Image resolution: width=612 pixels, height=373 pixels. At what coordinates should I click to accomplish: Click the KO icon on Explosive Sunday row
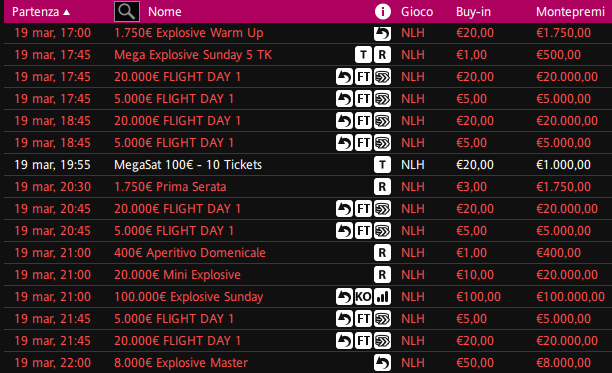point(363,297)
